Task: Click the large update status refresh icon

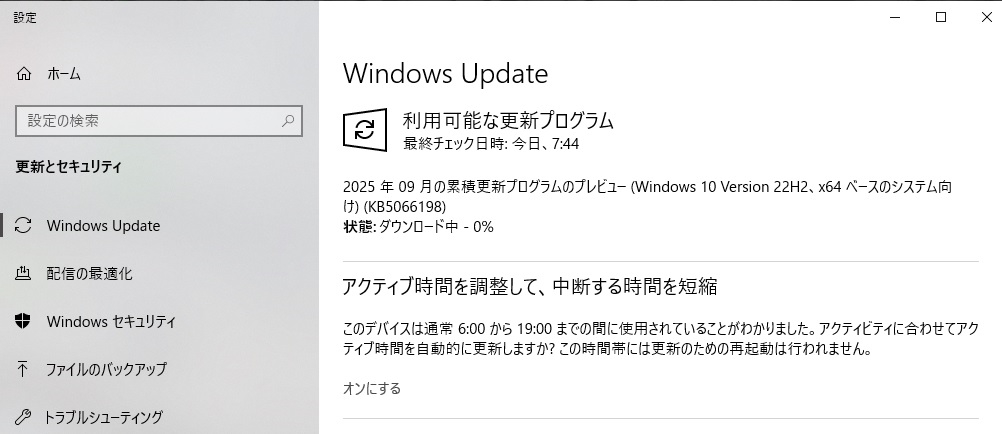Action: pos(365,131)
